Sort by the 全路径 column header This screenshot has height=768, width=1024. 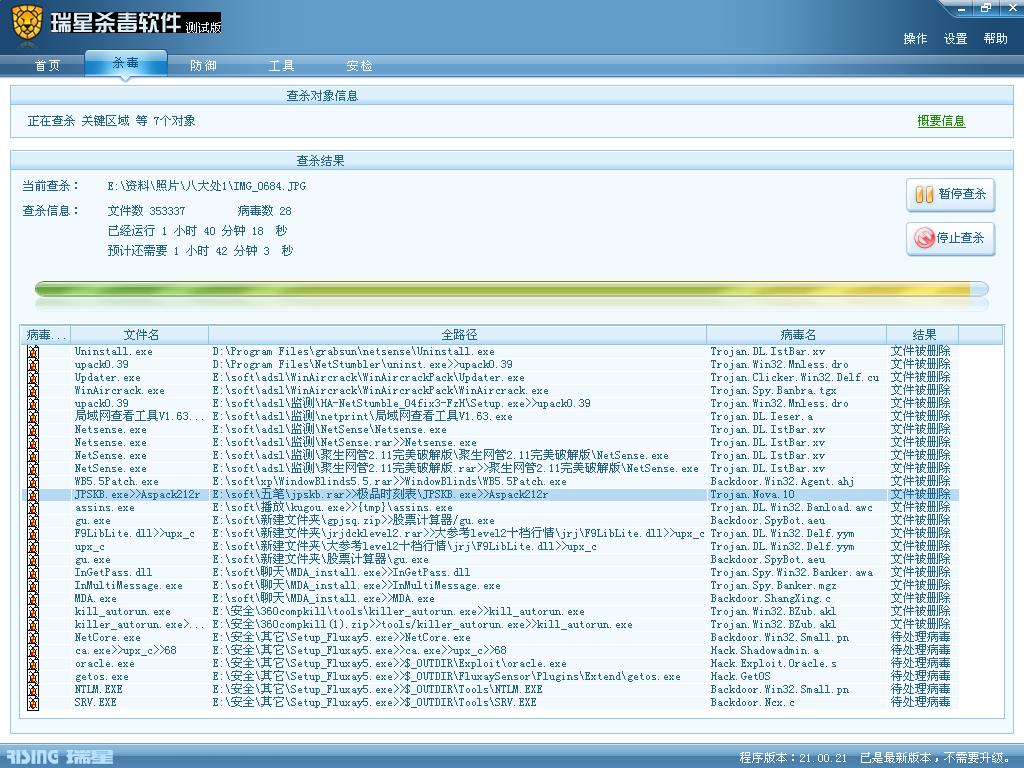[458, 334]
